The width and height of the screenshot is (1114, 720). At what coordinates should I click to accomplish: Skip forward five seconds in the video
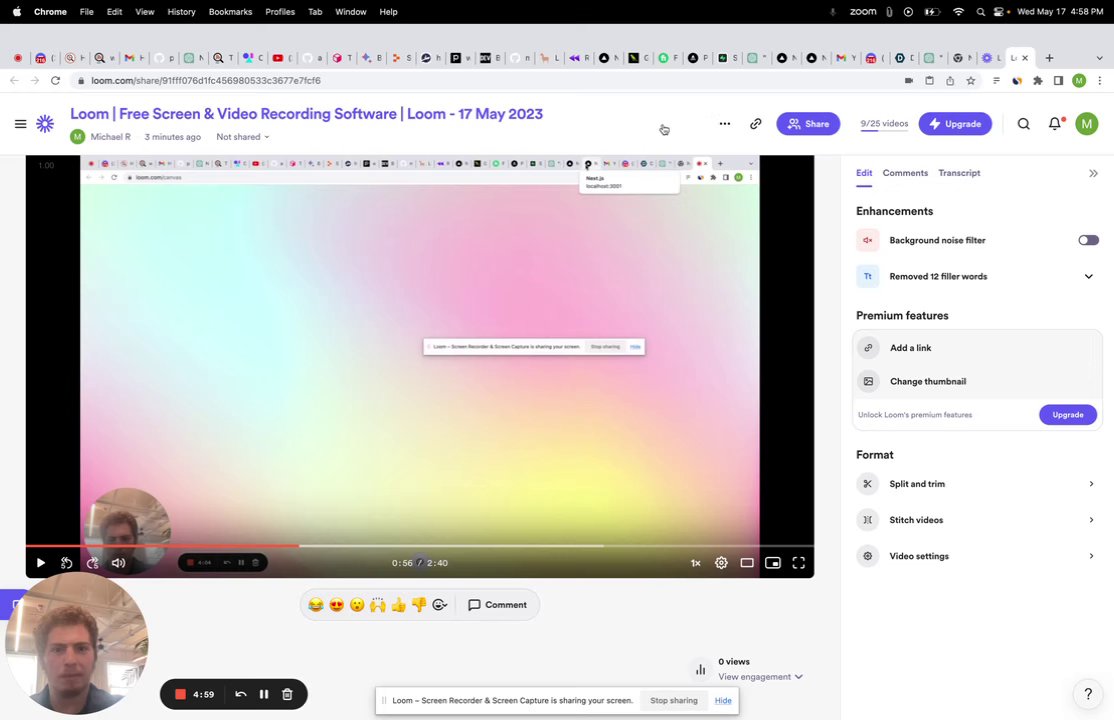pos(92,563)
